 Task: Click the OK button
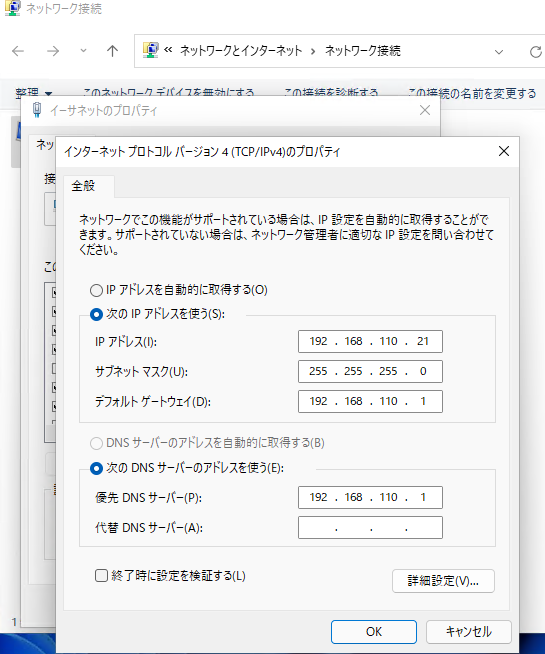tap(374, 632)
